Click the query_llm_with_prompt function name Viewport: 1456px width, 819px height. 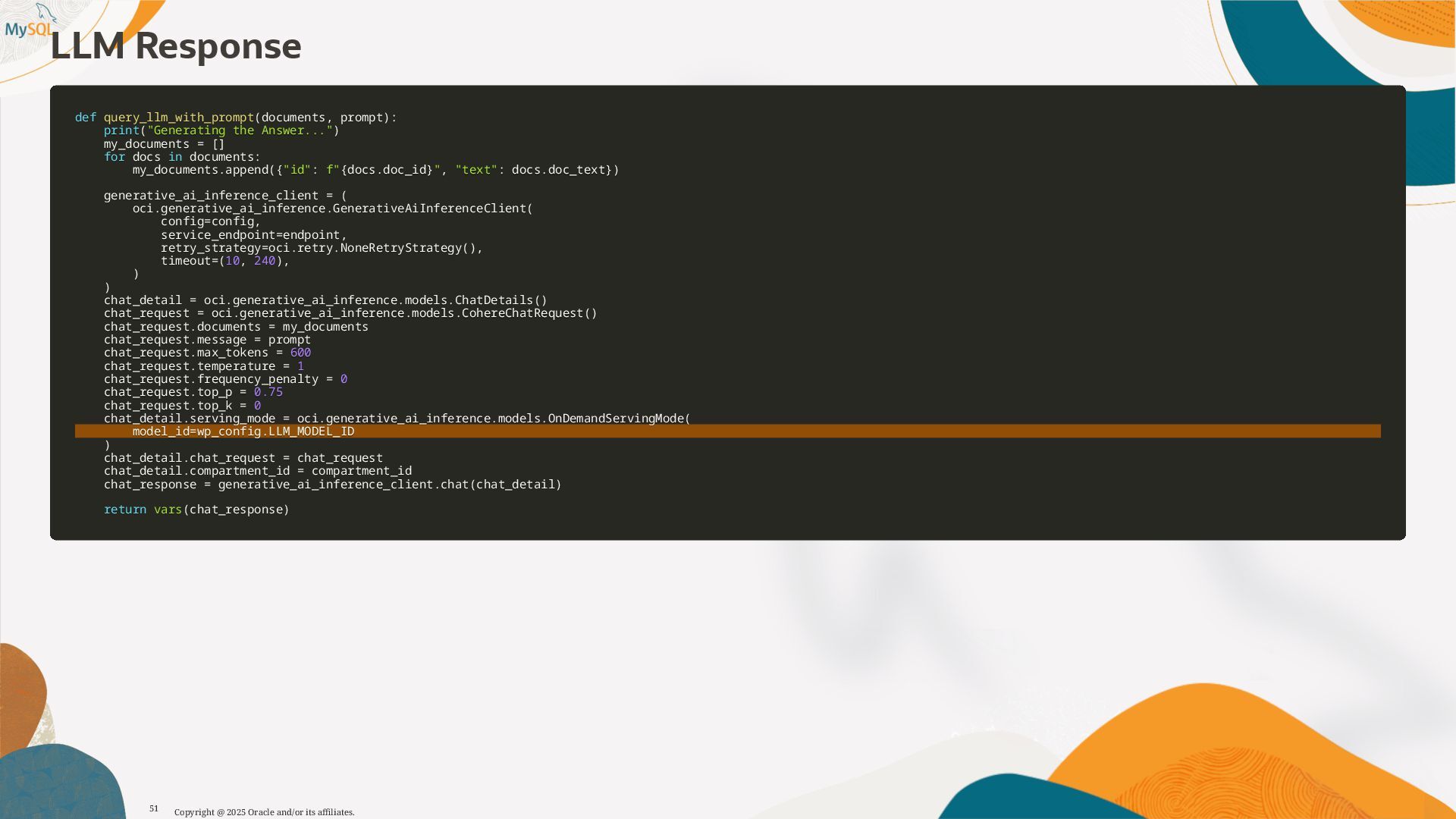tap(178, 118)
